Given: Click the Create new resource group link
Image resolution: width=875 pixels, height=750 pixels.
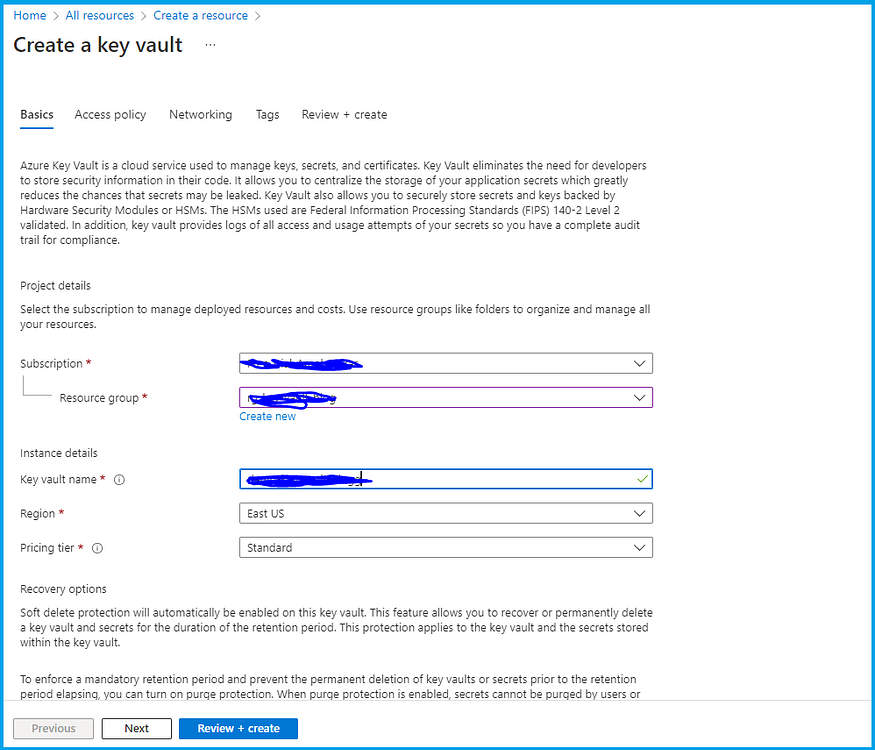Looking at the screenshot, I should 267,416.
